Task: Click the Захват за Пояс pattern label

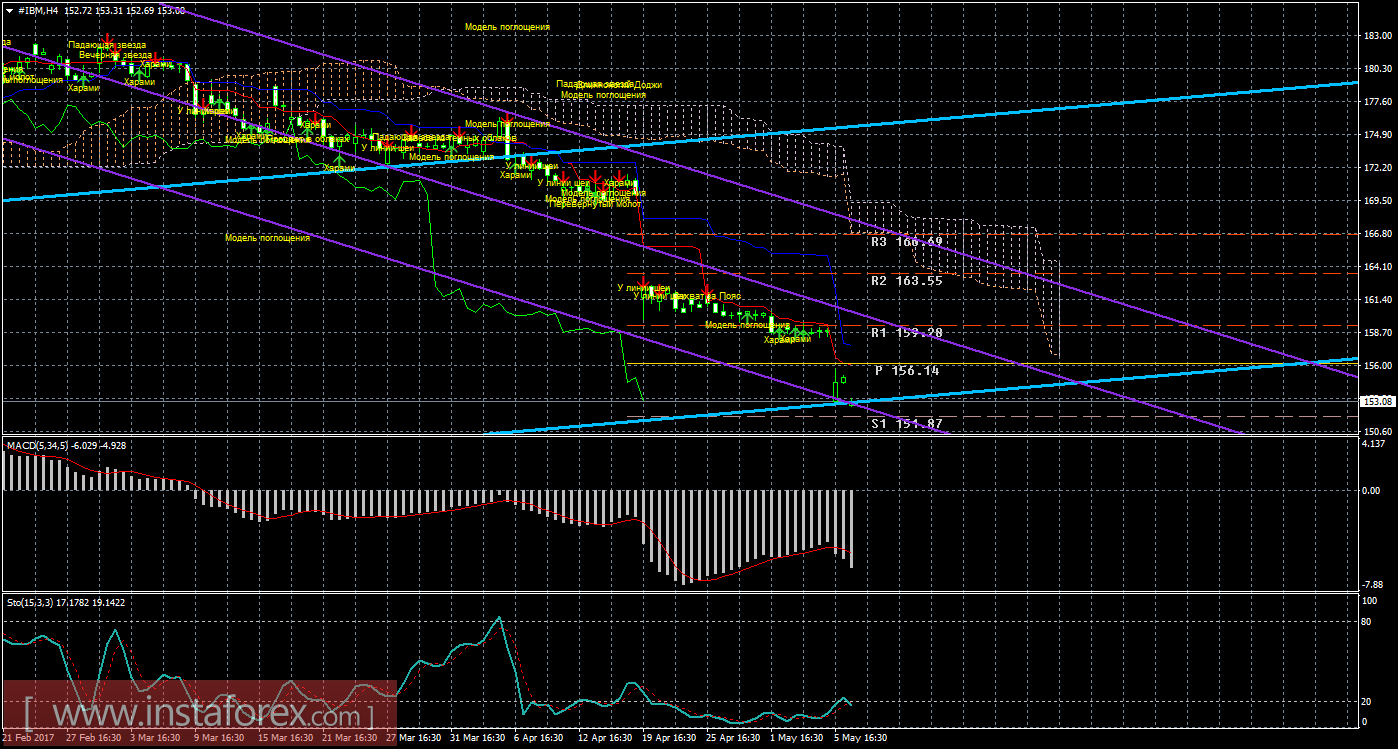Action: (708, 297)
